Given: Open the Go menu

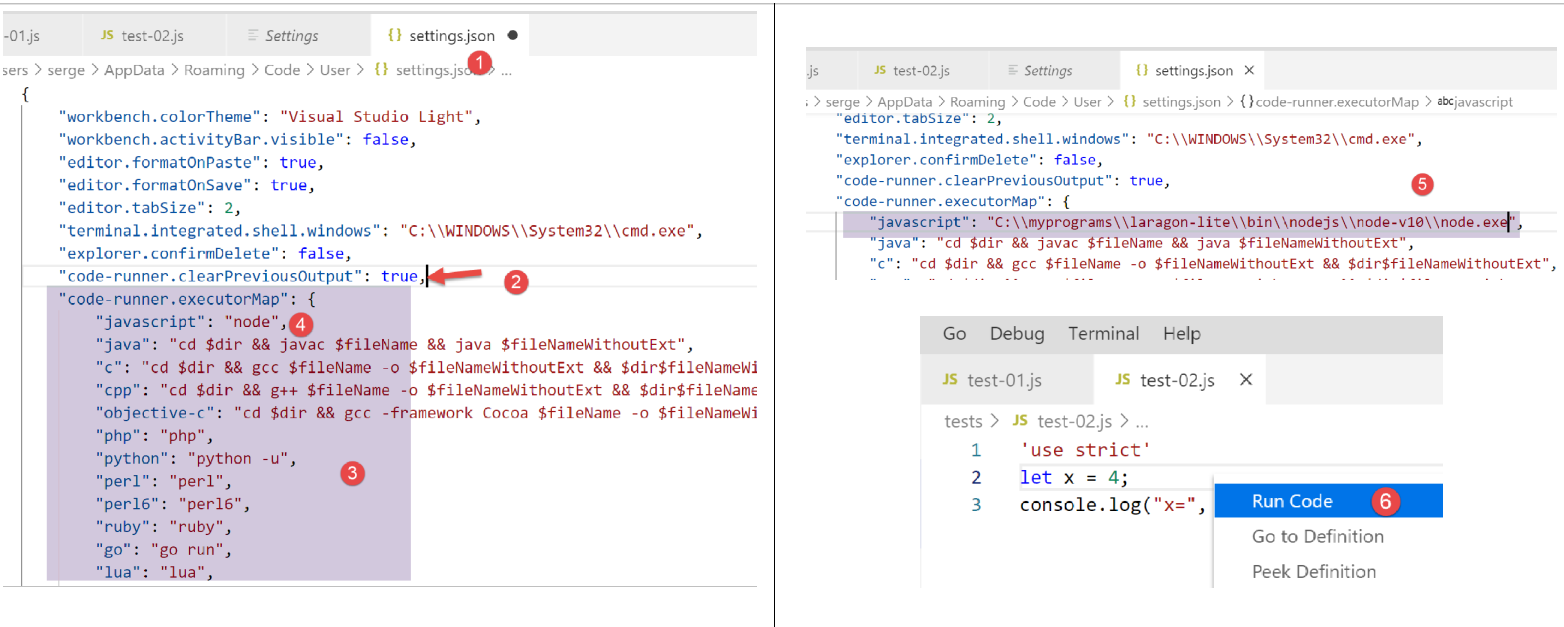Looking at the screenshot, I should 954,334.
